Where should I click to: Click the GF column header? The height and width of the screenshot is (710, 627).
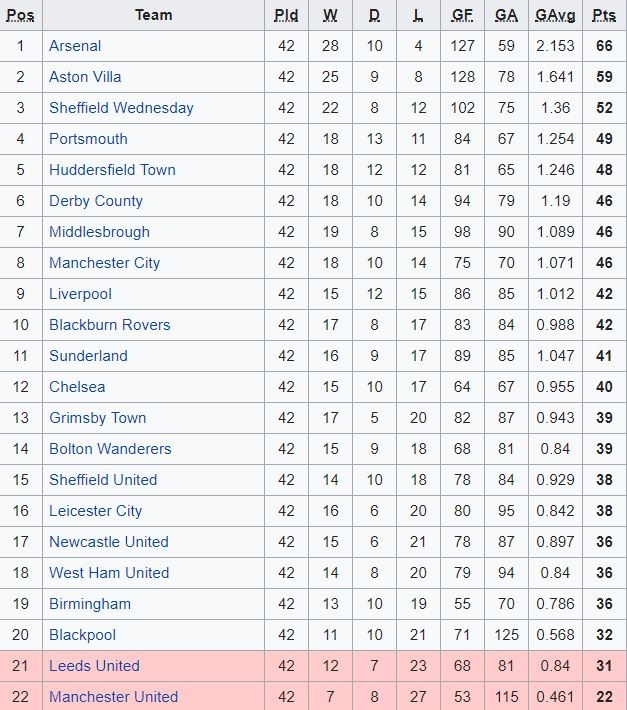pos(462,15)
